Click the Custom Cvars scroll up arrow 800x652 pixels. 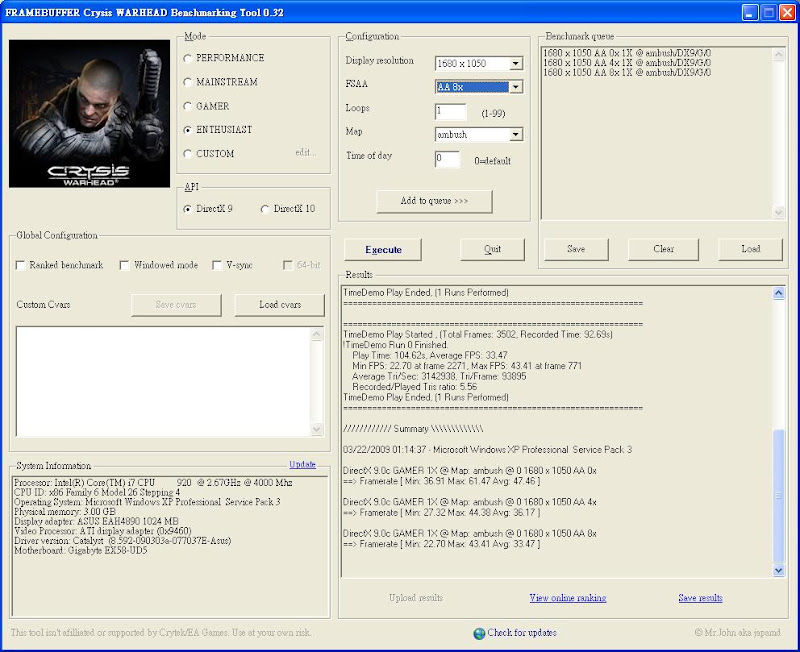316,334
